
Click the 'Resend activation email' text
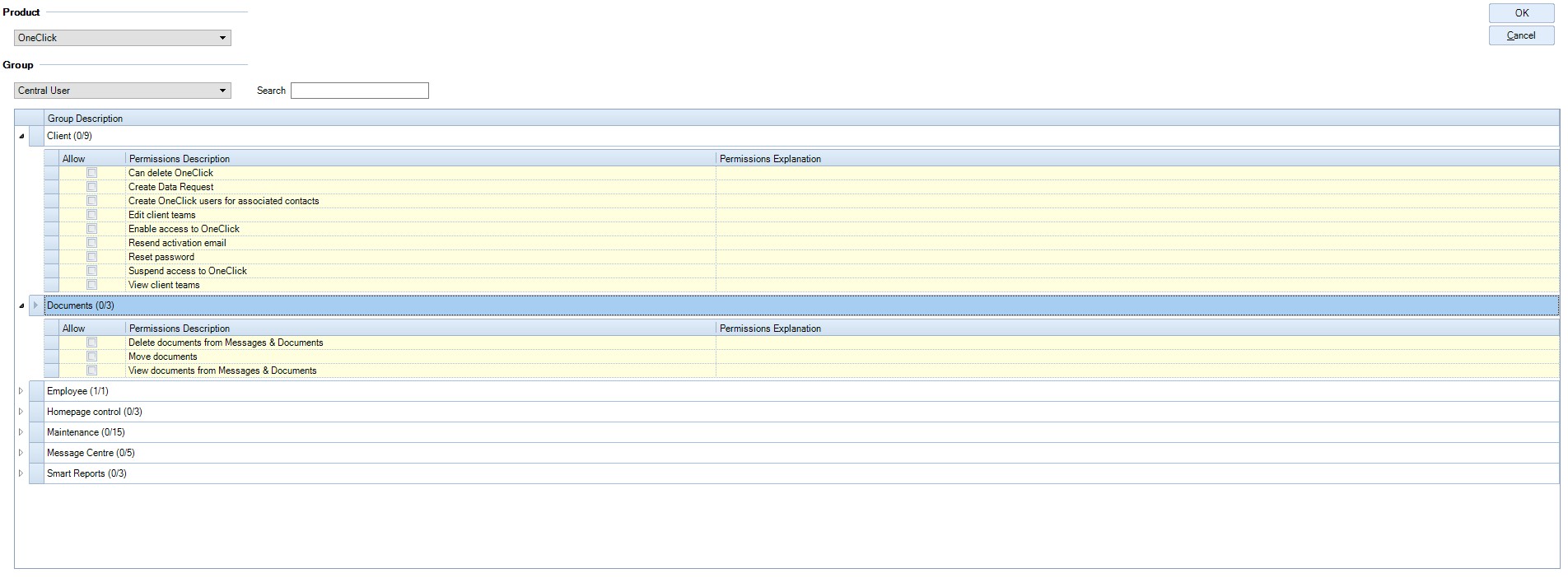tap(177, 243)
